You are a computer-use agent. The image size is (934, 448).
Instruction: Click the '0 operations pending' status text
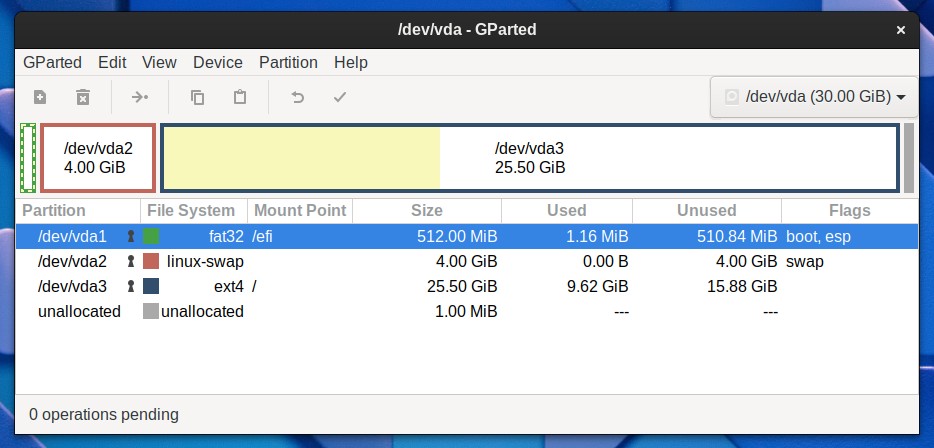coord(104,414)
